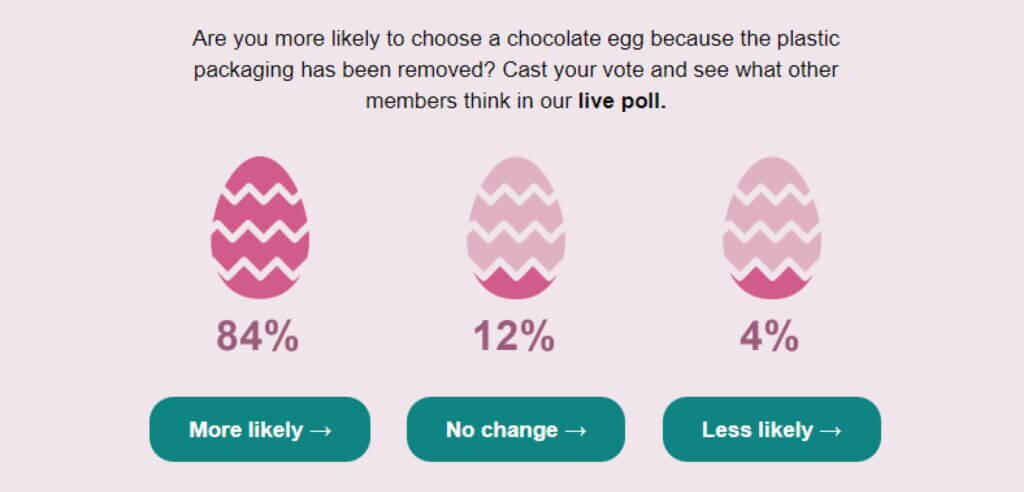Choose the No change button

point(516,429)
